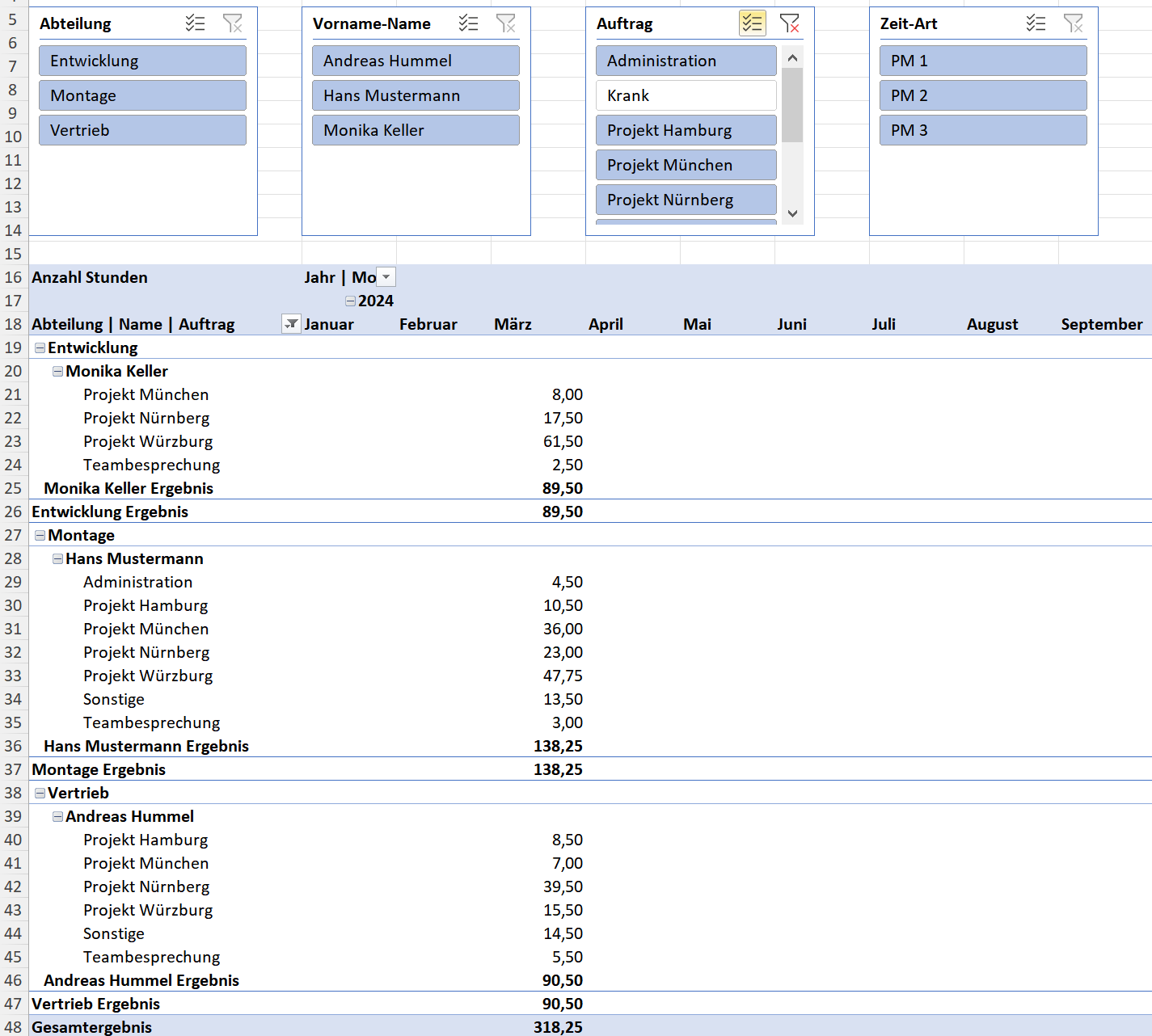
Task: Clear the filter on the Abteilung slicer
Action: [232, 23]
